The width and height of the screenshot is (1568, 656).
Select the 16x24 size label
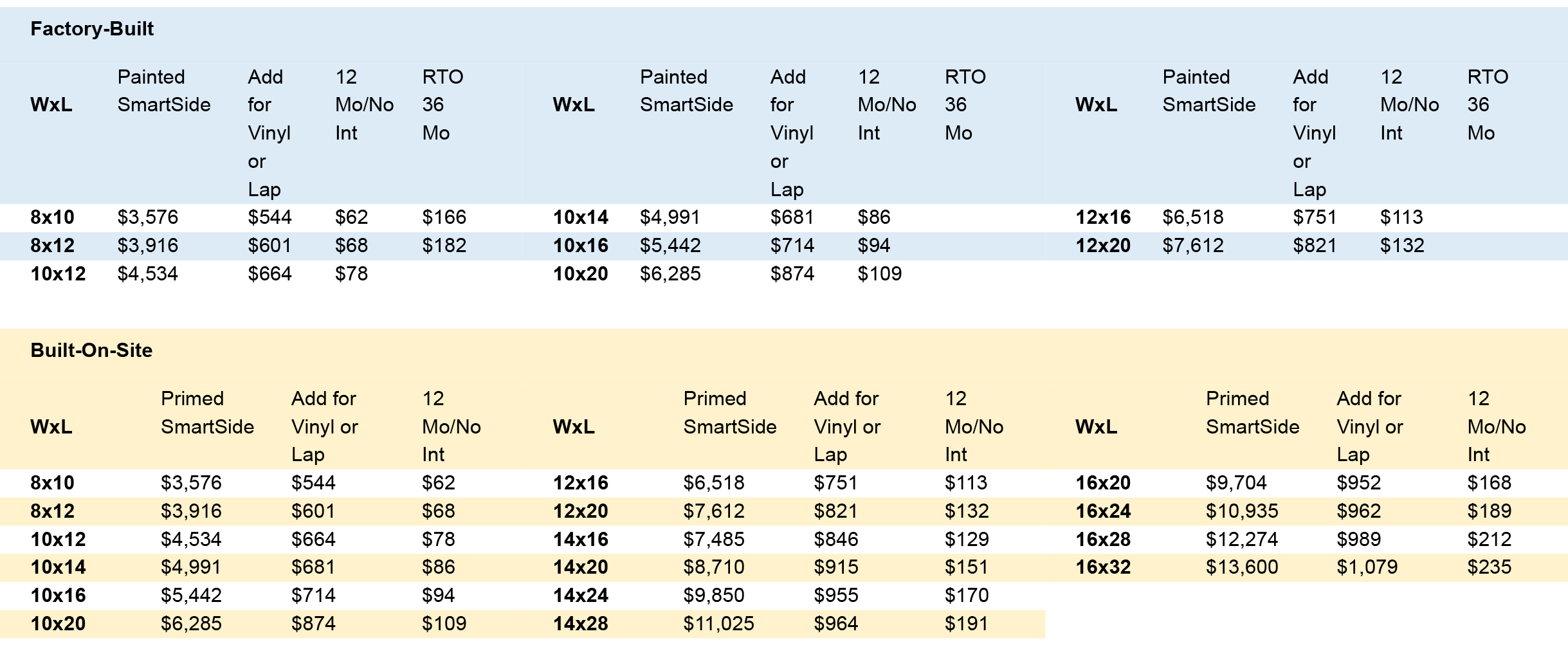coord(1103,511)
